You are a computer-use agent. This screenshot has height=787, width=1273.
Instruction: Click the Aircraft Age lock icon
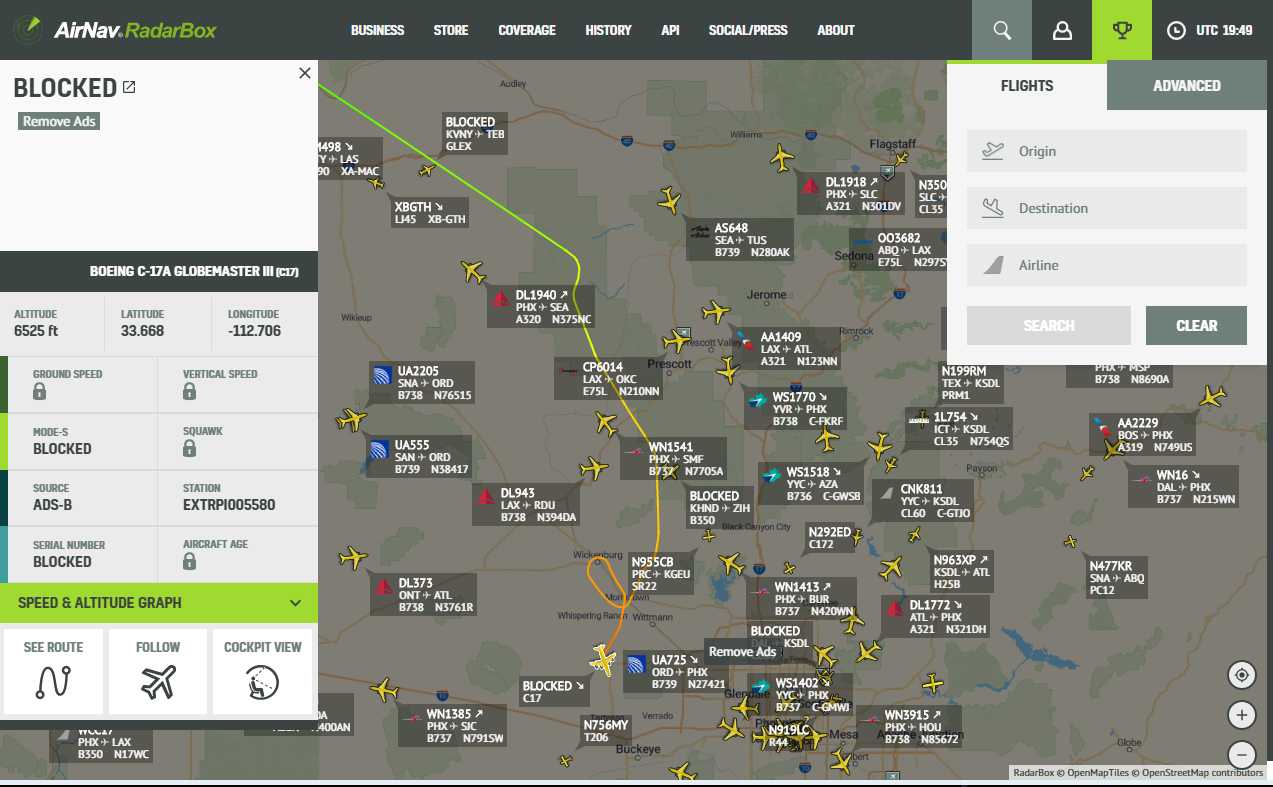(x=189, y=562)
